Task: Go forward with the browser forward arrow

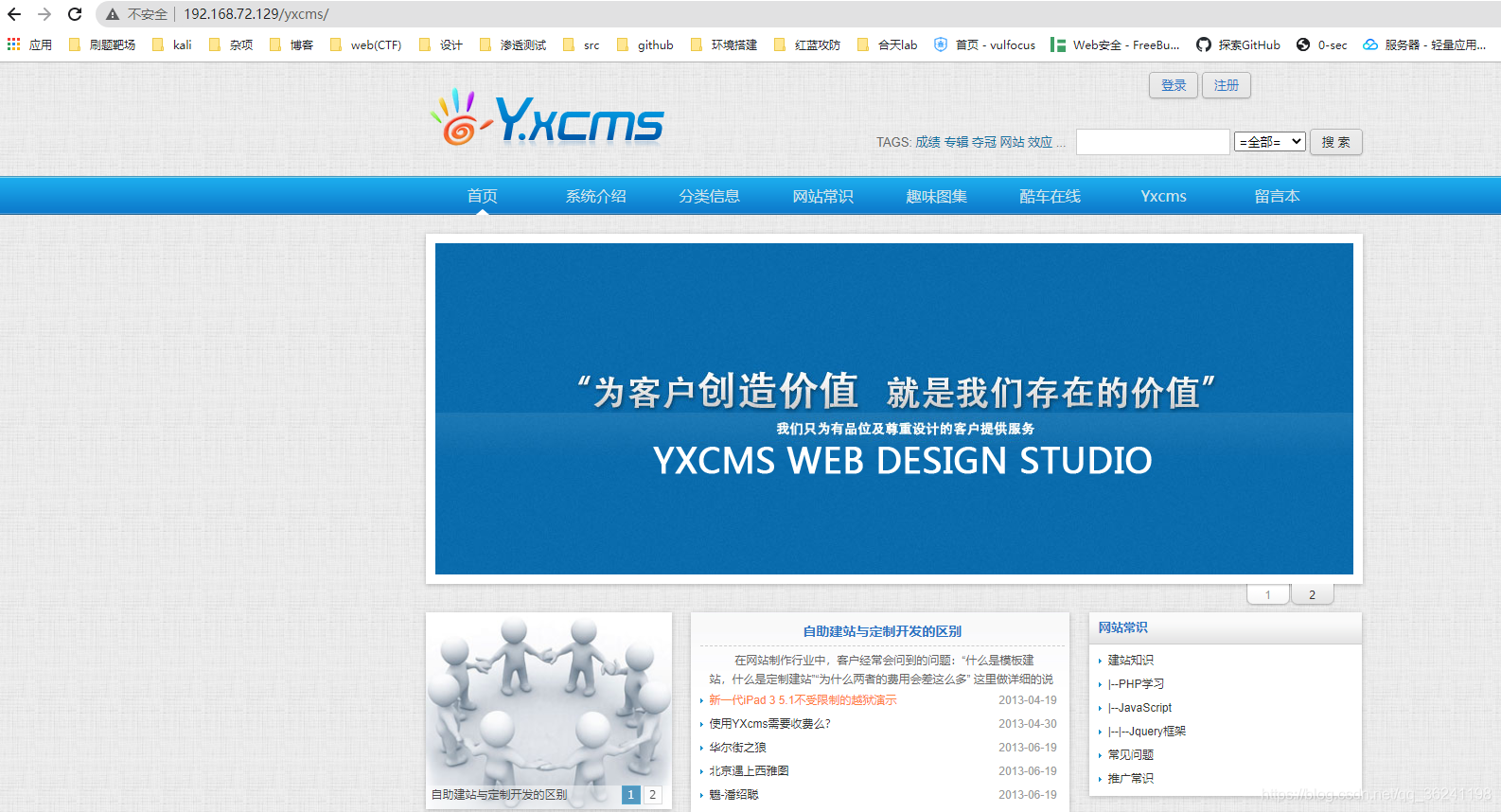Action: coord(44,14)
